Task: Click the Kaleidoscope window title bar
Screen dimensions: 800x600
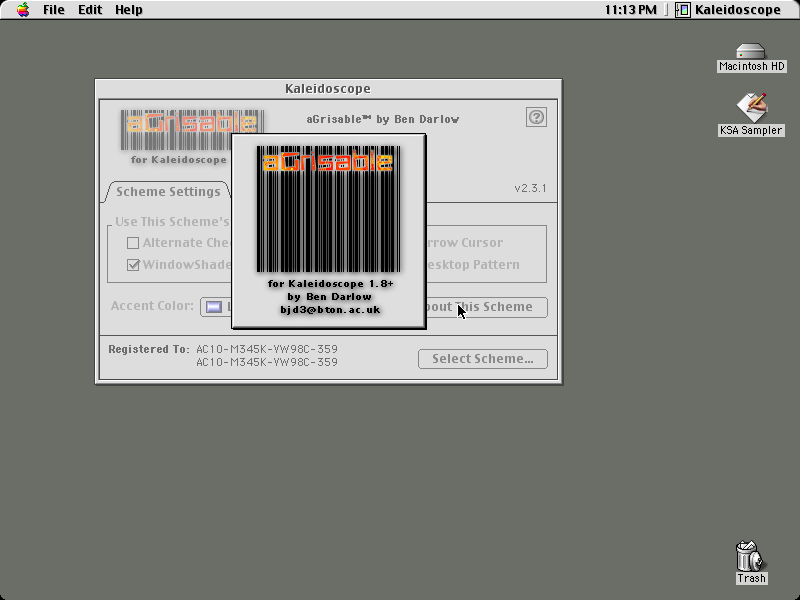Action: click(328, 88)
